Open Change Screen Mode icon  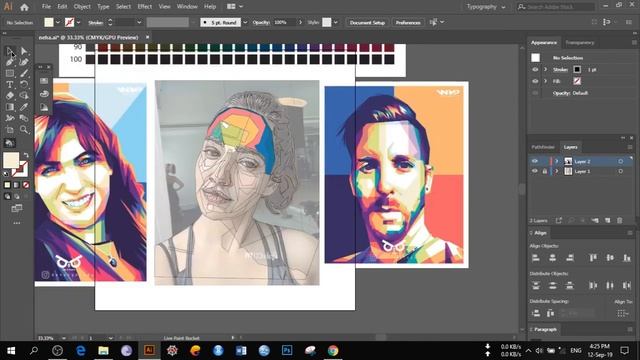click(17, 209)
